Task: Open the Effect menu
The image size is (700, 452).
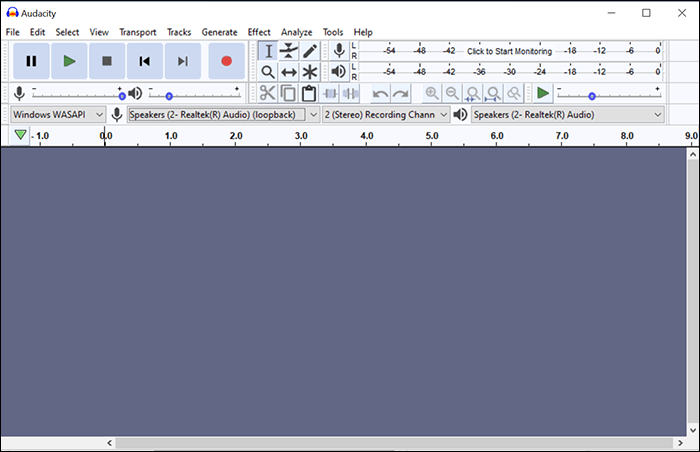Action: [x=259, y=32]
